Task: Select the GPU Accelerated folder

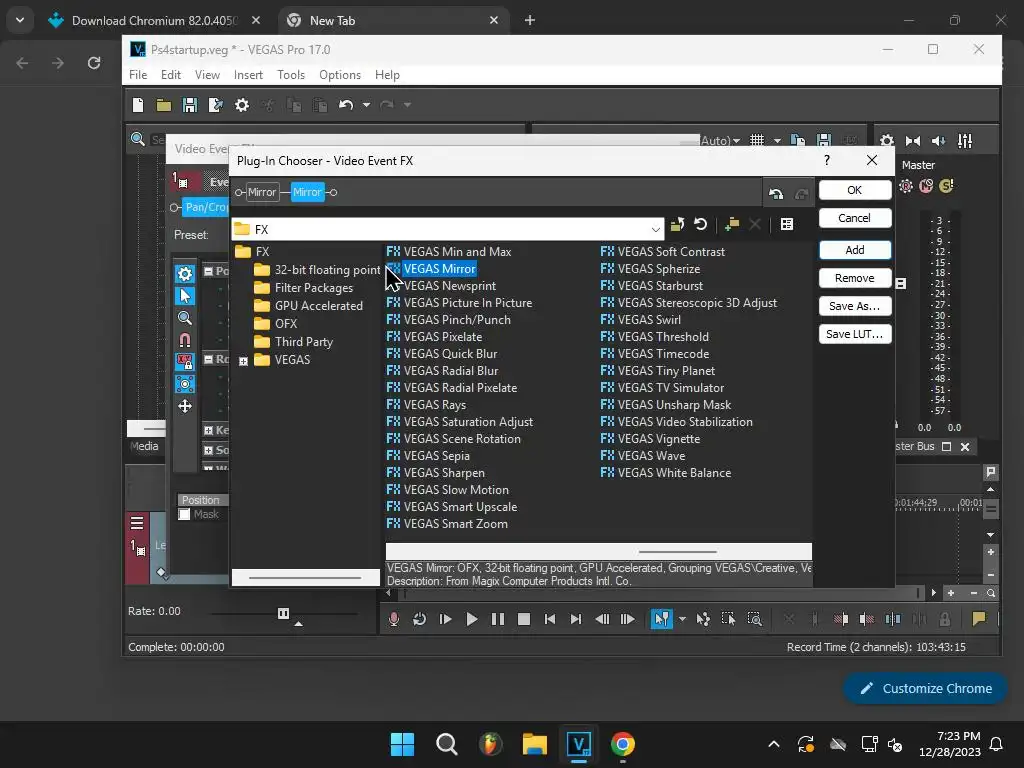Action: pyautogui.click(x=308, y=306)
